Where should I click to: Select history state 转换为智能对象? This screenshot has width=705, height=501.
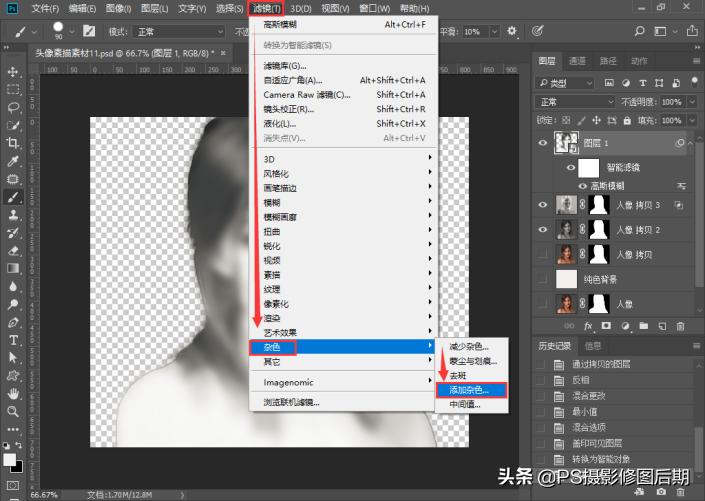(601, 459)
